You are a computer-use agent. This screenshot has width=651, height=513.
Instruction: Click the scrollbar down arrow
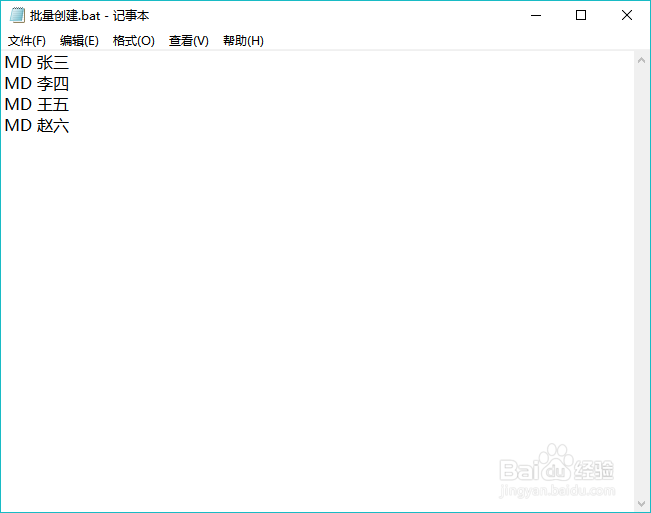point(641,503)
